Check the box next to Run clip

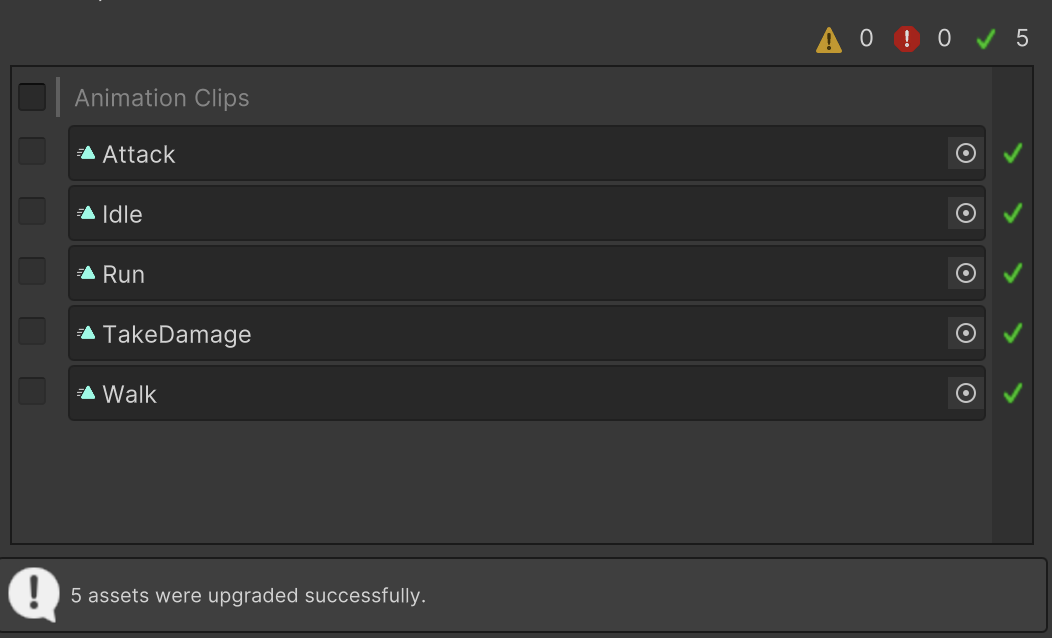(32, 271)
